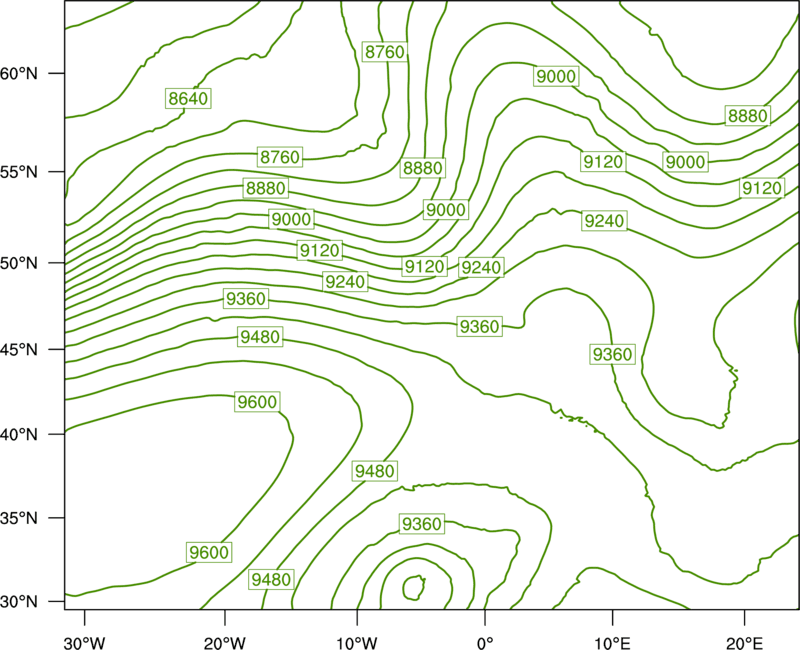This screenshot has height=650, width=800.
Task: Select the 9360 label near 10°E and 45°N
Action: coord(612,354)
